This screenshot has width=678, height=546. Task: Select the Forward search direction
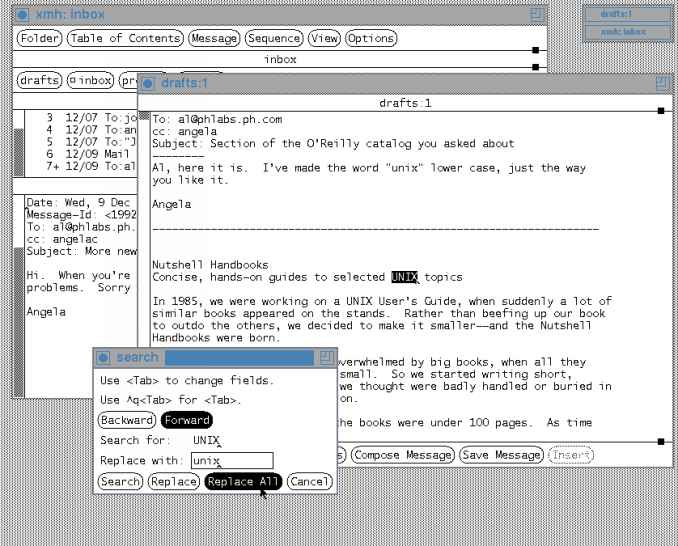[188, 420]
